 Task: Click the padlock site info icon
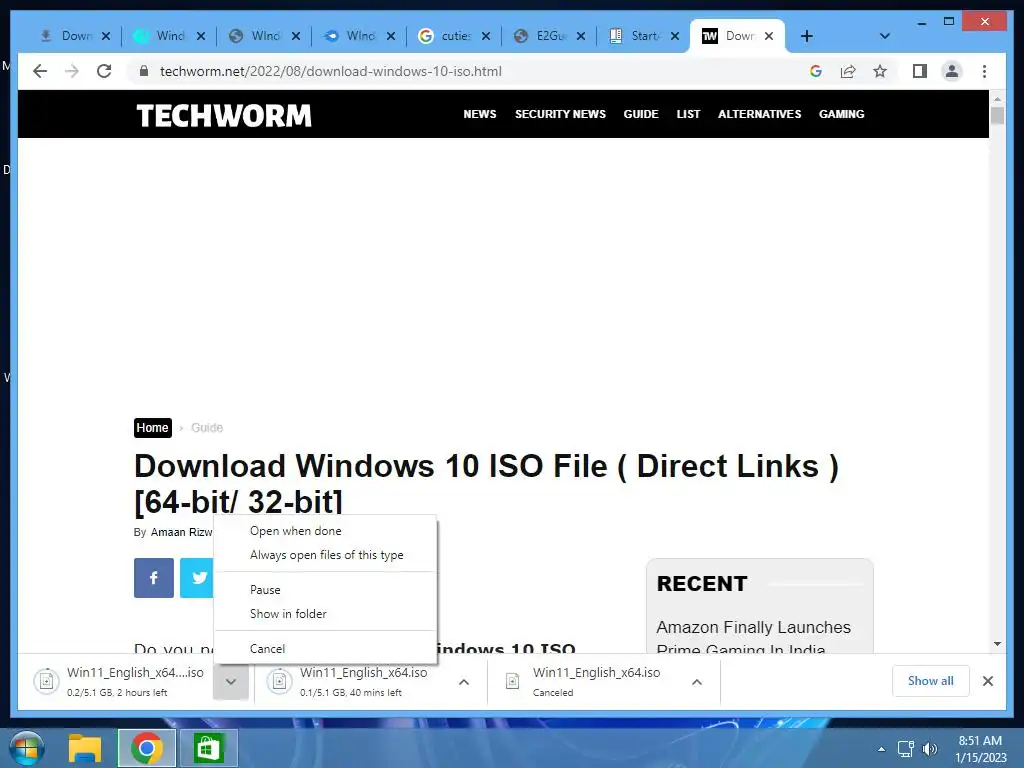pyautogui.click(x=144, y=71)
